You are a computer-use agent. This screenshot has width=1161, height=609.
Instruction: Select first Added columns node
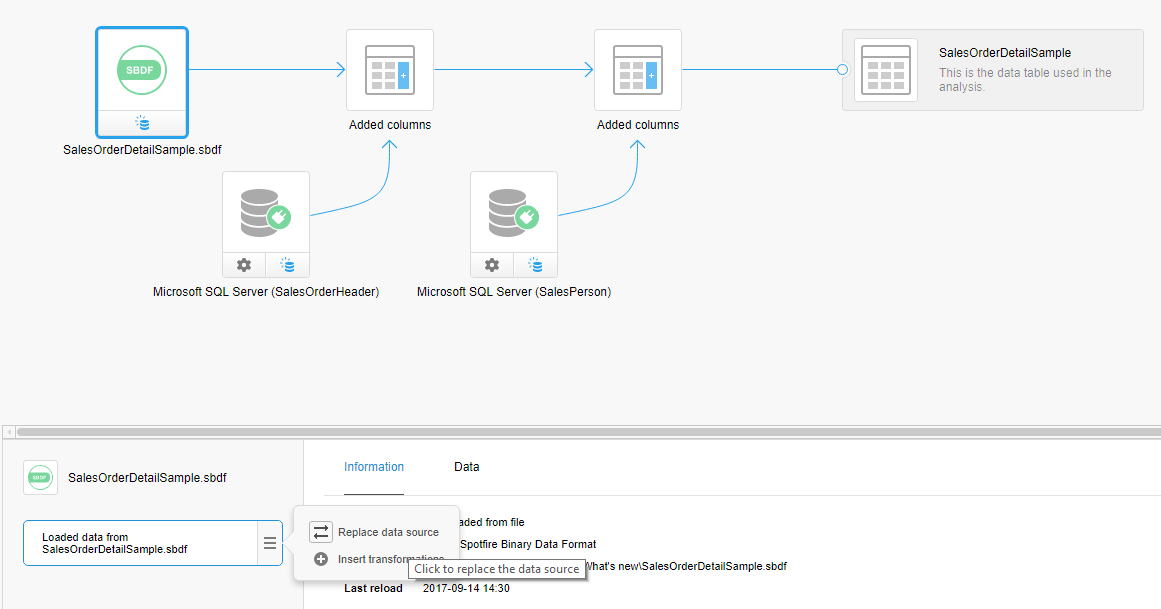point(390,70)
